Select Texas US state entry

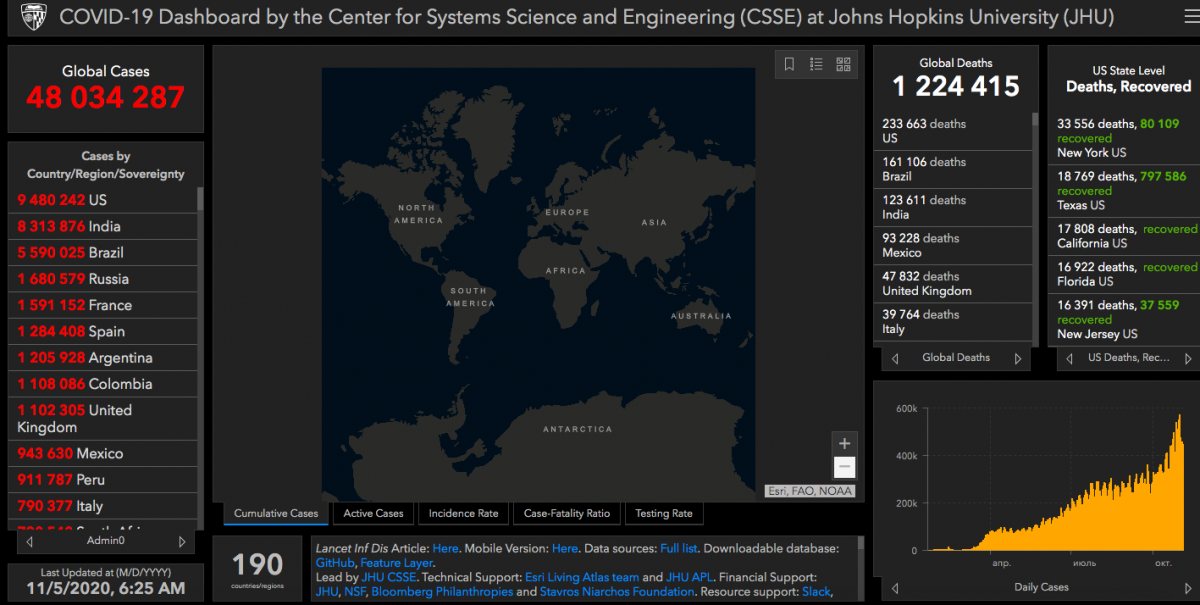[x=1125, y=190]
